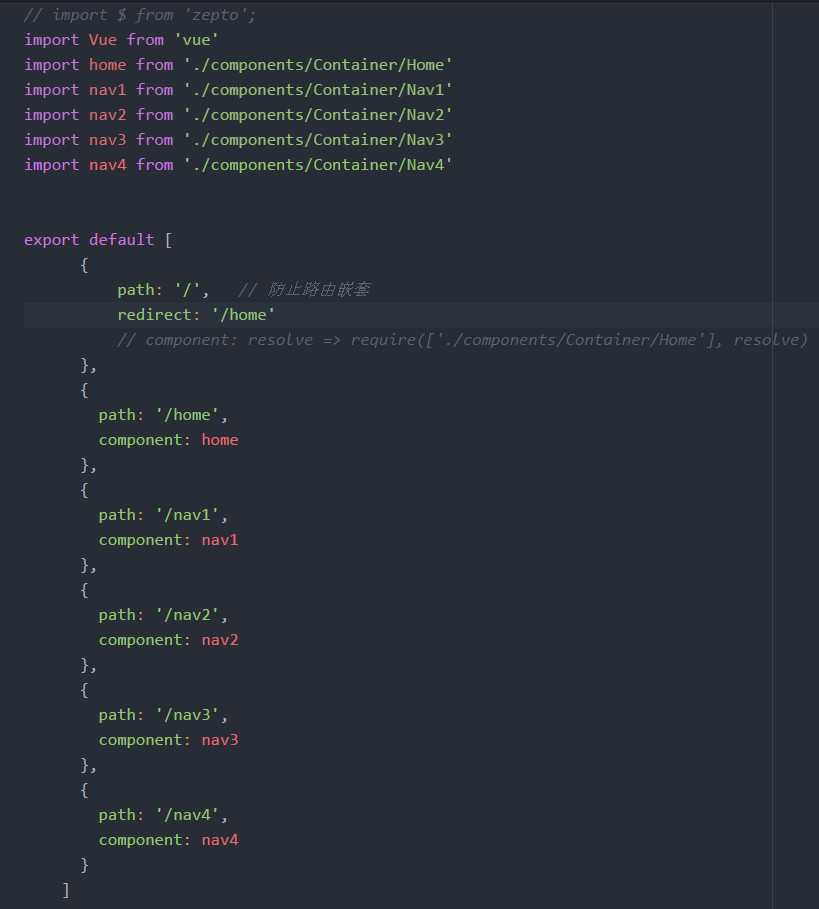819x909 pixels.
Task: Click './components/Container/Nav2' path string
Action: [x=318, y=115]
